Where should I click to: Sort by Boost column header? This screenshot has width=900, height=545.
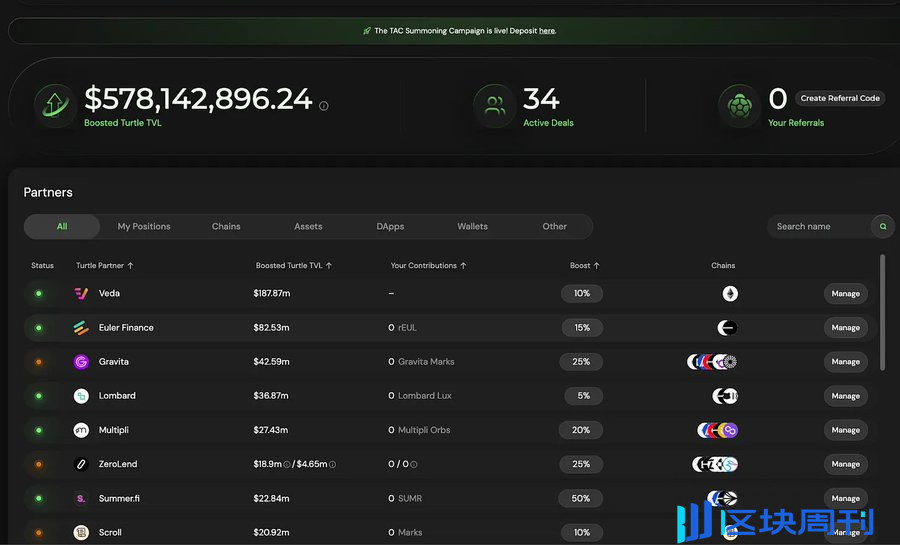point(584,266)
